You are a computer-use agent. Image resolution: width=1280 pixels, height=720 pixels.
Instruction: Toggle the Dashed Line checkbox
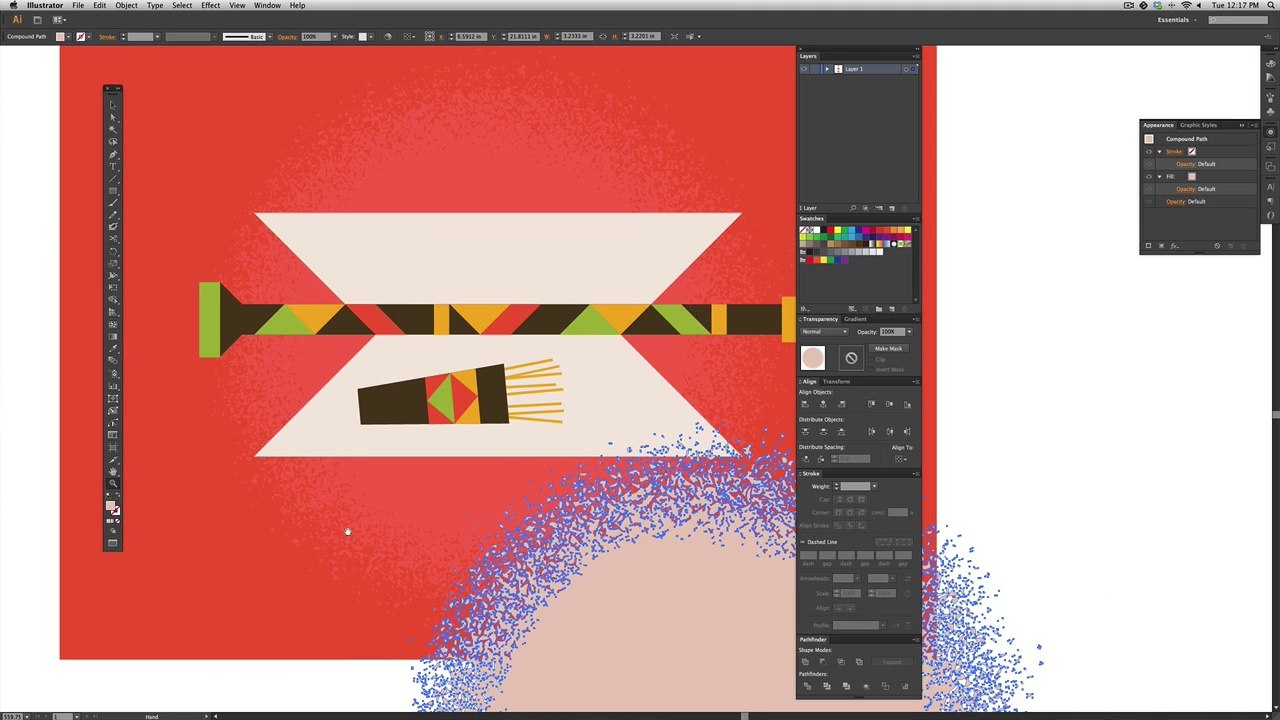[x=802, y=542]
